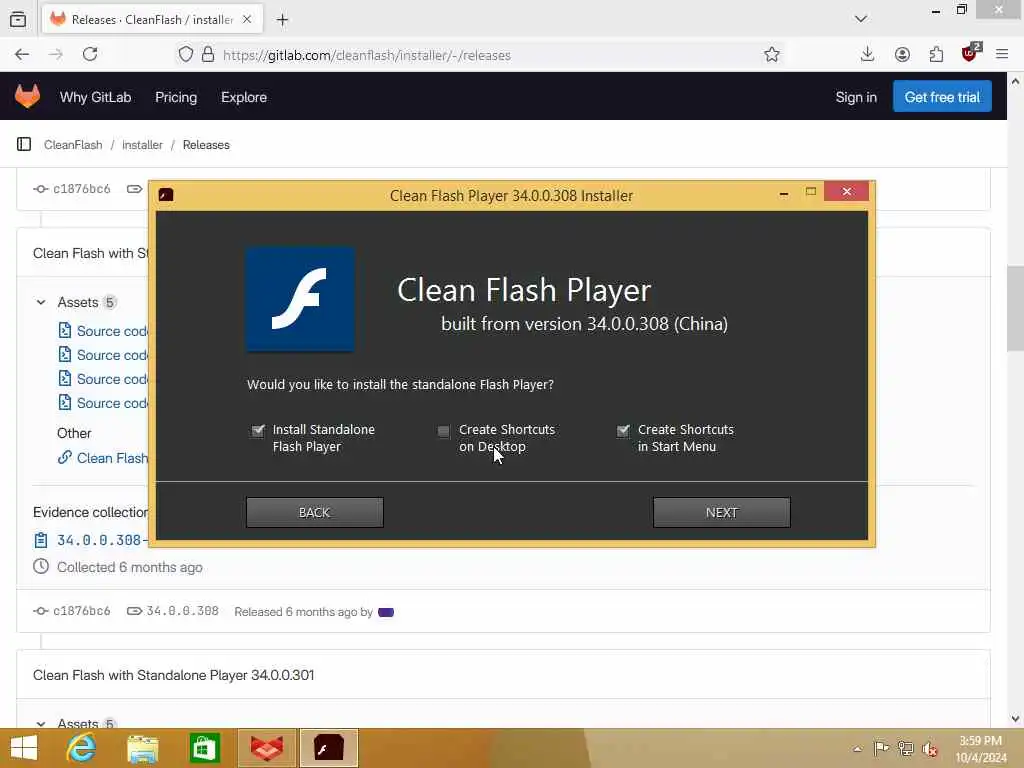Image resolution: width=1024 pixels, height=768 pixels.
Task: Switch to the browser taskbar icon
Action: click(x=266, y=748)
